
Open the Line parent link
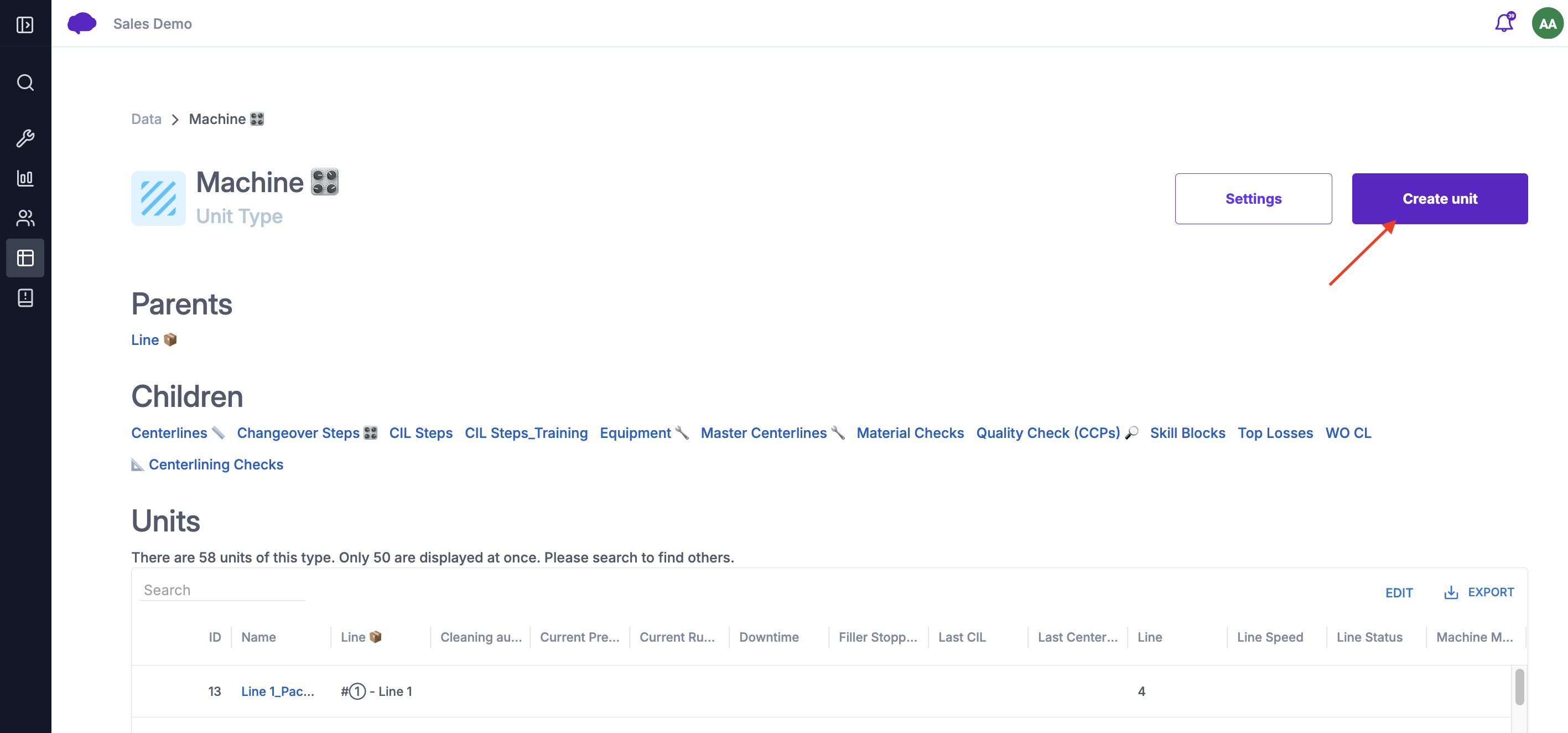pyautogui.click(x=153, y=340)
